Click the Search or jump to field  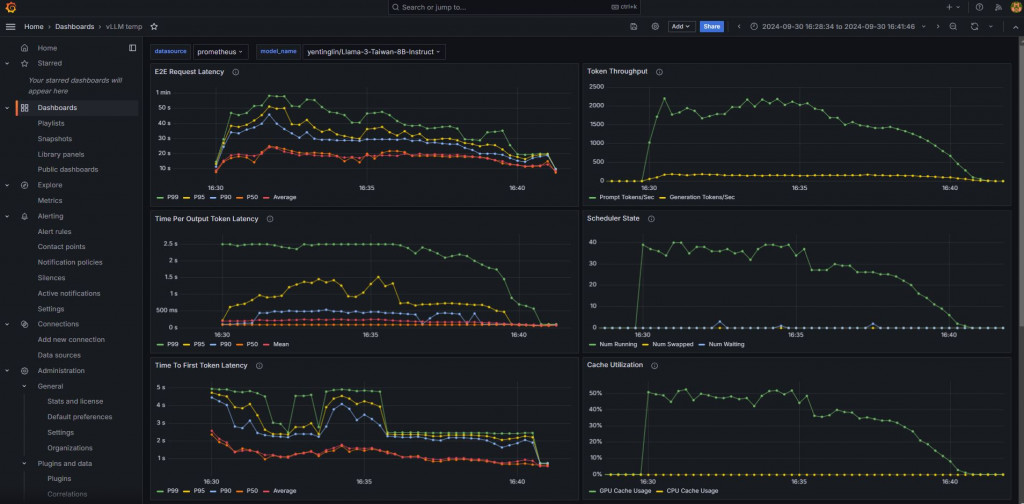[x=512, y=8]
